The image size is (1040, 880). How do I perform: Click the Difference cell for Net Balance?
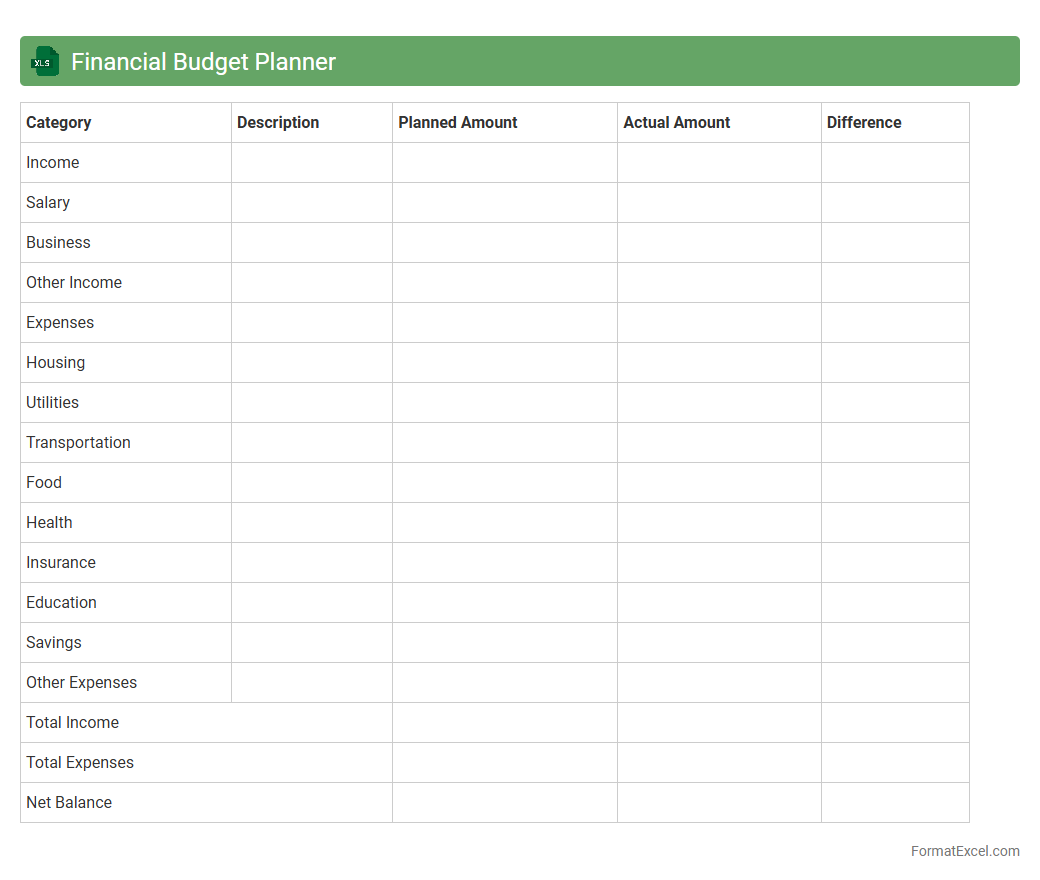[x=895, y=802]
